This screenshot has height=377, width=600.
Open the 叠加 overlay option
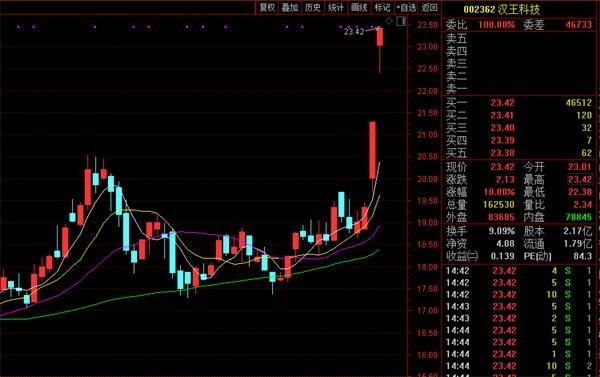click(290, 7)
